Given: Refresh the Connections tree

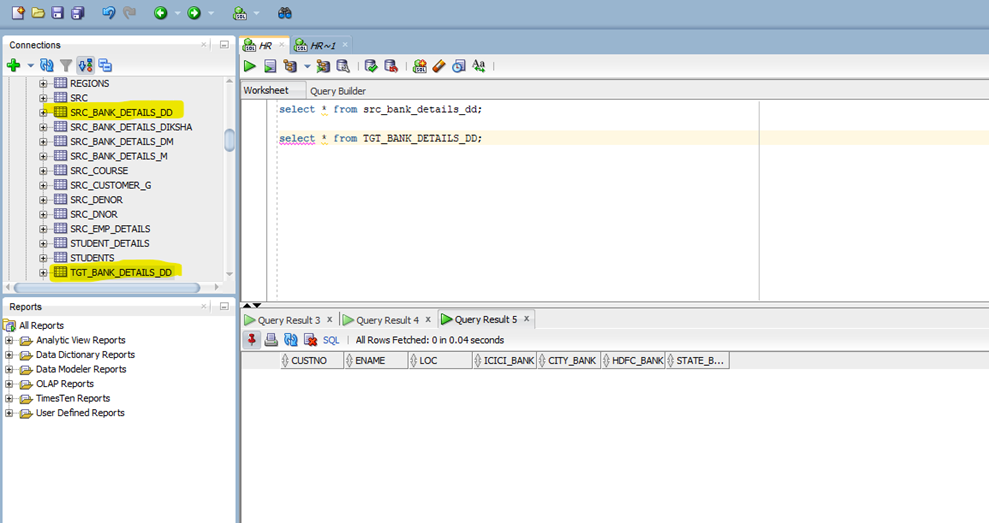Looking at the screenshot, I should (47, 65).
